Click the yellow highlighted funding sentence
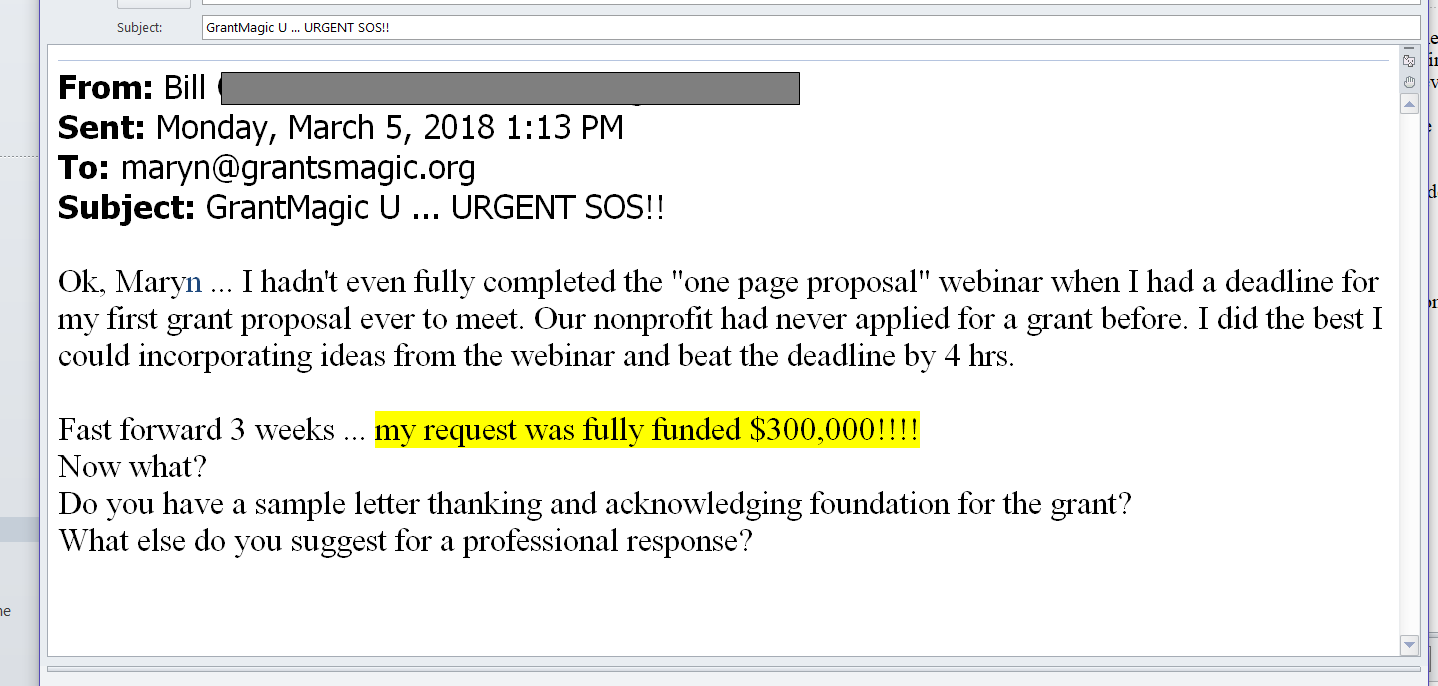Viewport: 1438px width, 686px height. point(646,430)
